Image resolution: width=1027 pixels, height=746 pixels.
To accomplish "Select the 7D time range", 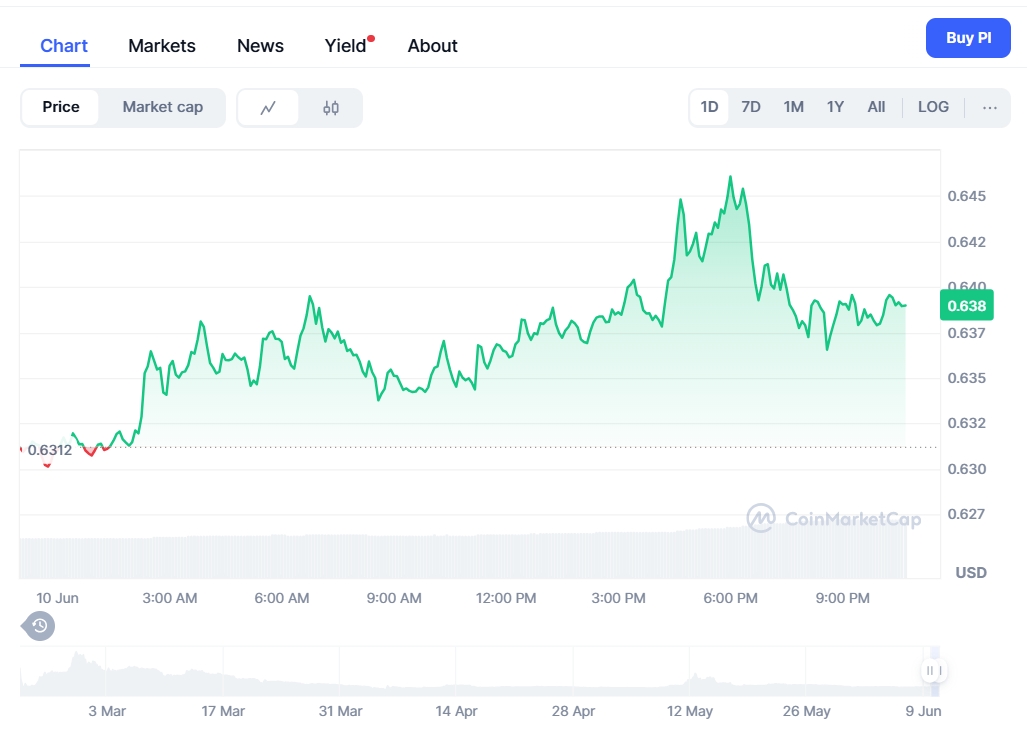I will (751, 107).
